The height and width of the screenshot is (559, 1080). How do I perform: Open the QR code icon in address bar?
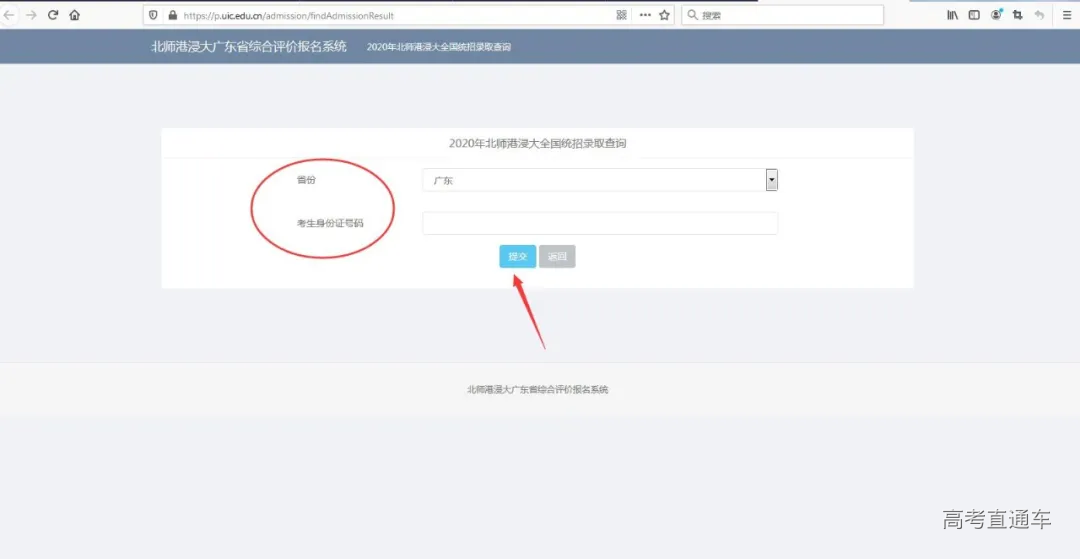[x=621, y=15]
